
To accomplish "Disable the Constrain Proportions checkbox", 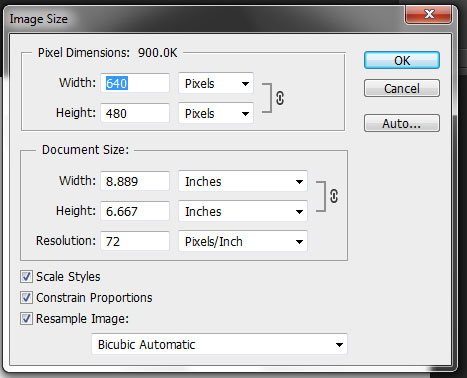I will tap(26, 297).
